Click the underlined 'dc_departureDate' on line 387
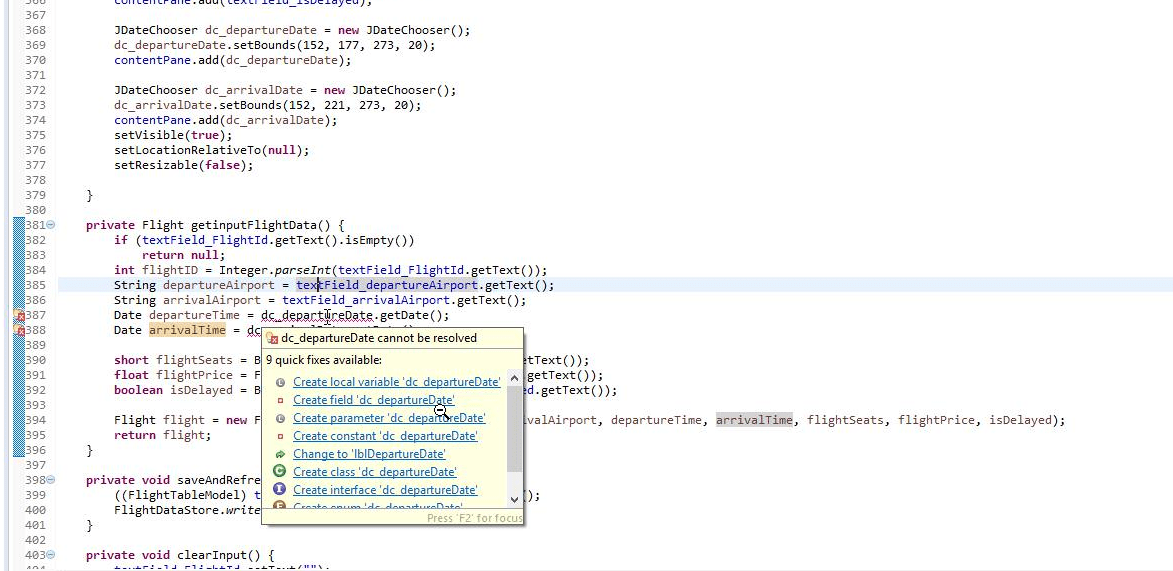The width and height of the screenshot is (1173, 571). click(316, 315)
